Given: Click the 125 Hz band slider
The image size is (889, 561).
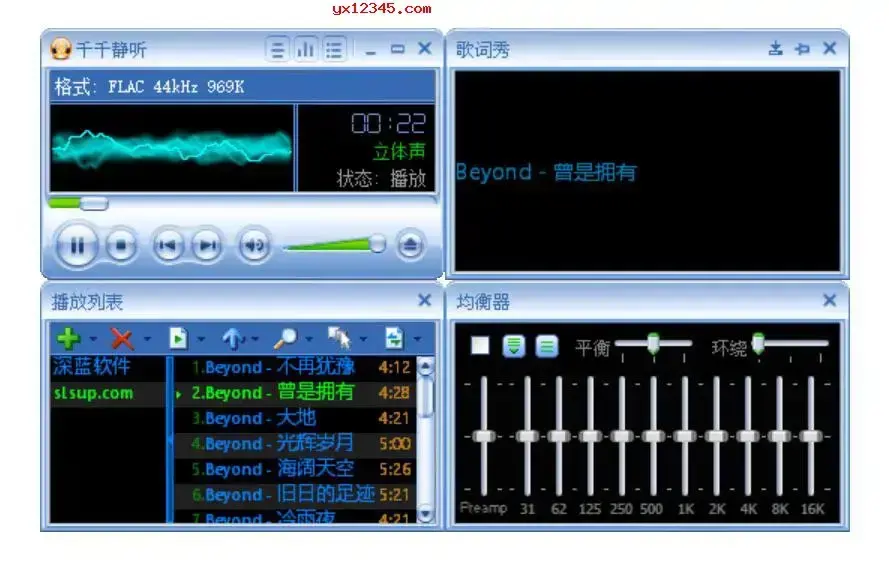Looking at the screenshot, I should 590,436.
